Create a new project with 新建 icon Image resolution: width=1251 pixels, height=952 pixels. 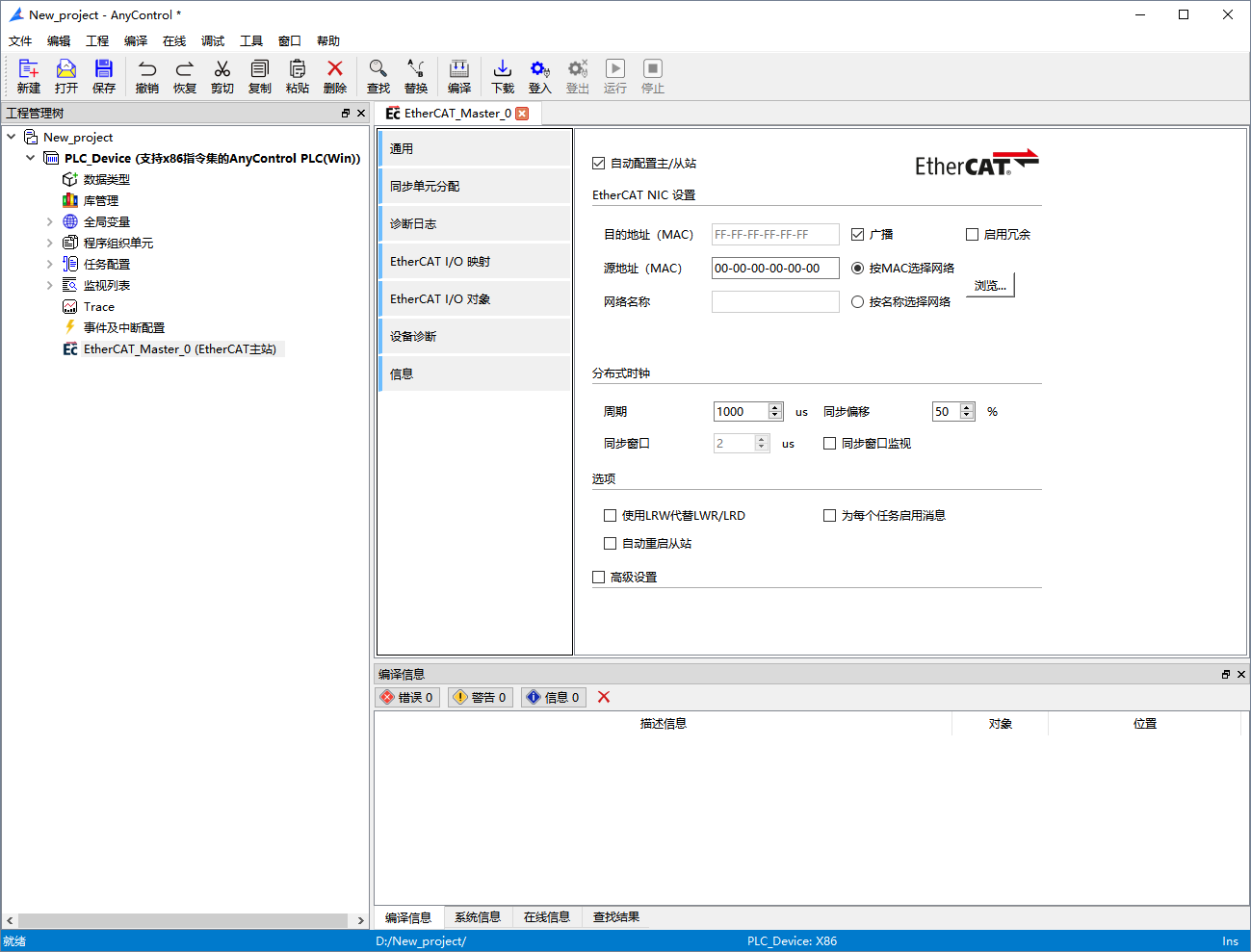[29, 75]
